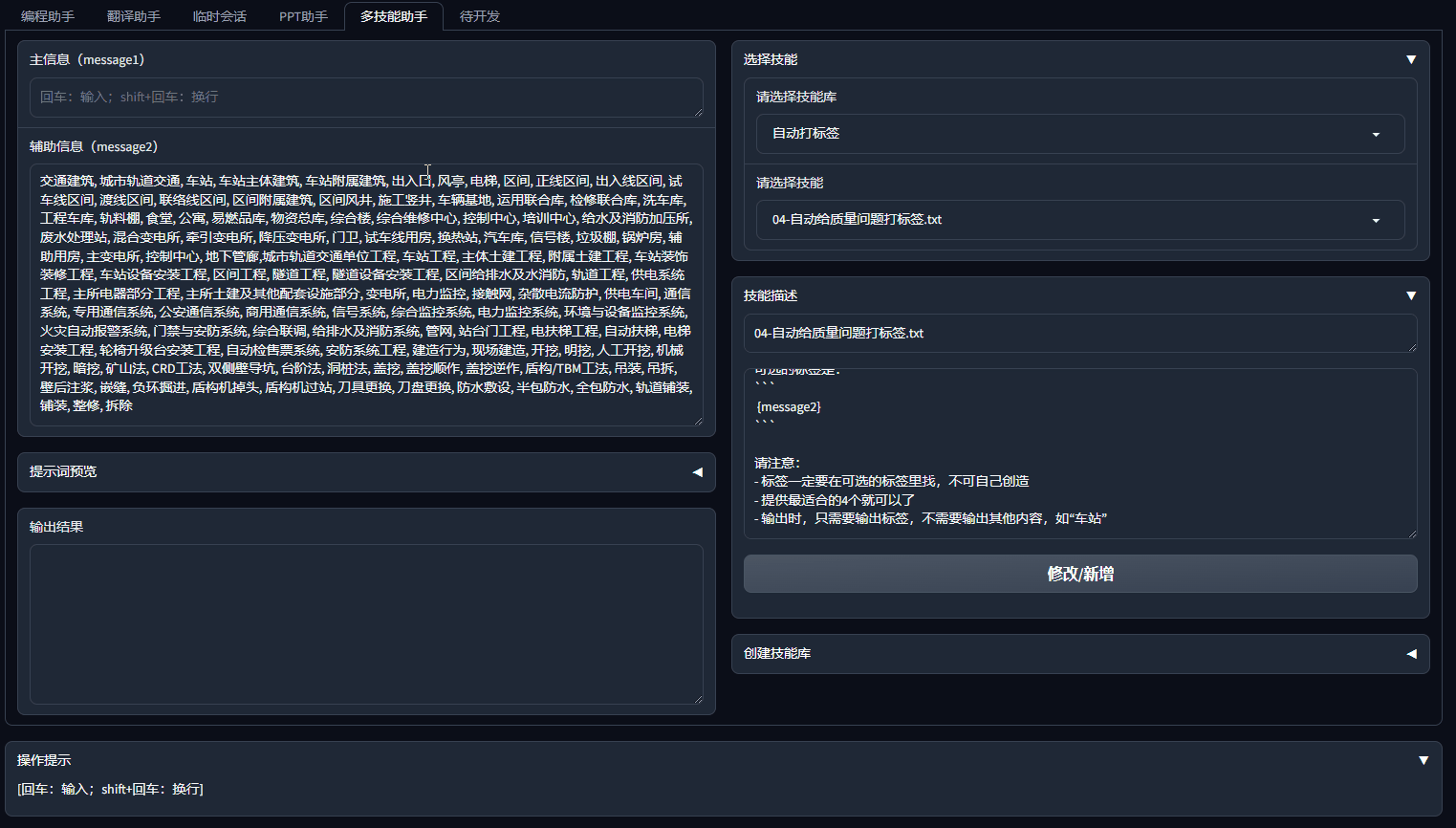Click the 主信息 input resize handle
1456x828 pixels.
click(x=698, y=112)
